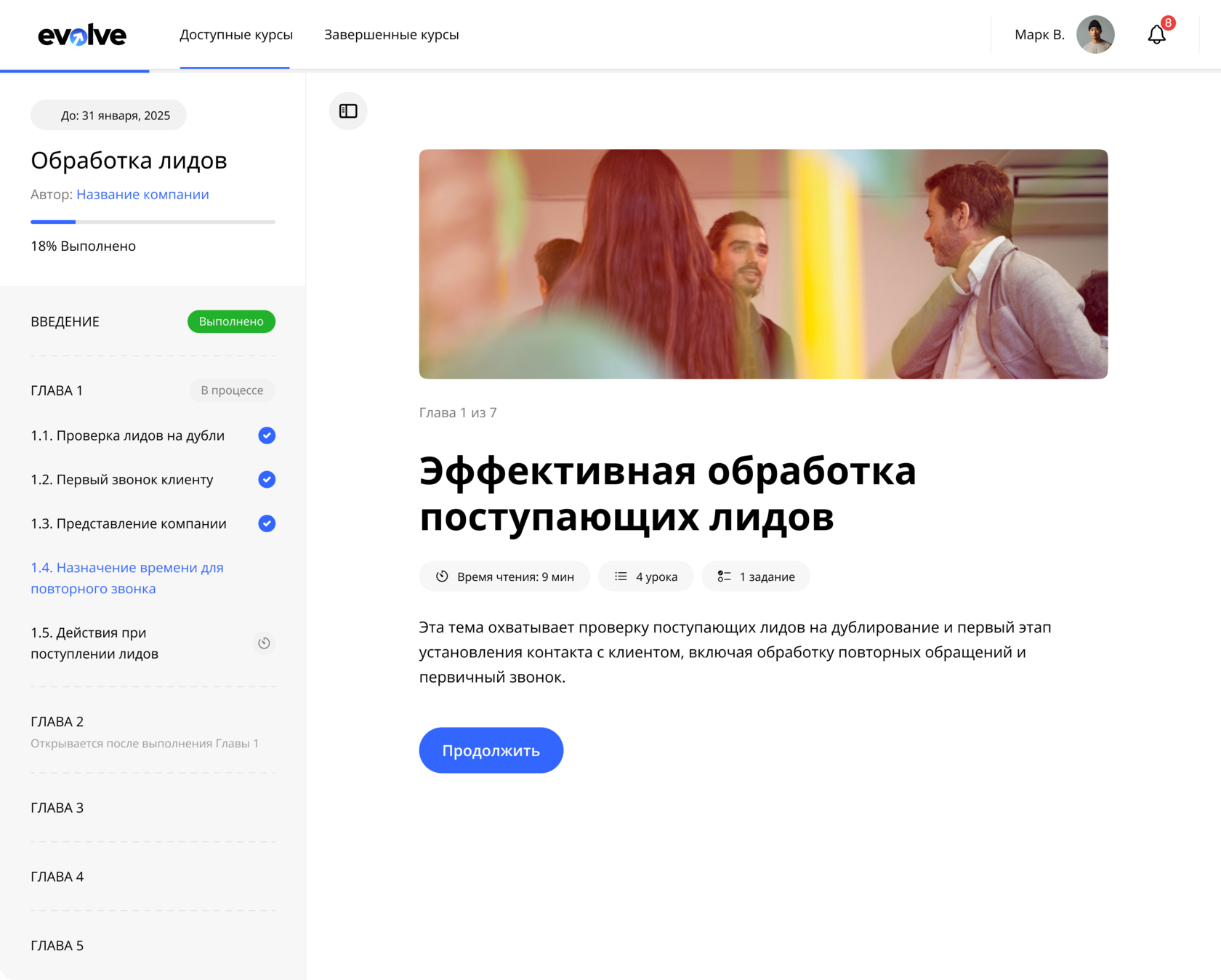Click the checklist icon in the "1 задание" pill
This screenshot has width=1221, height=980.
click(x=723, y=576)
